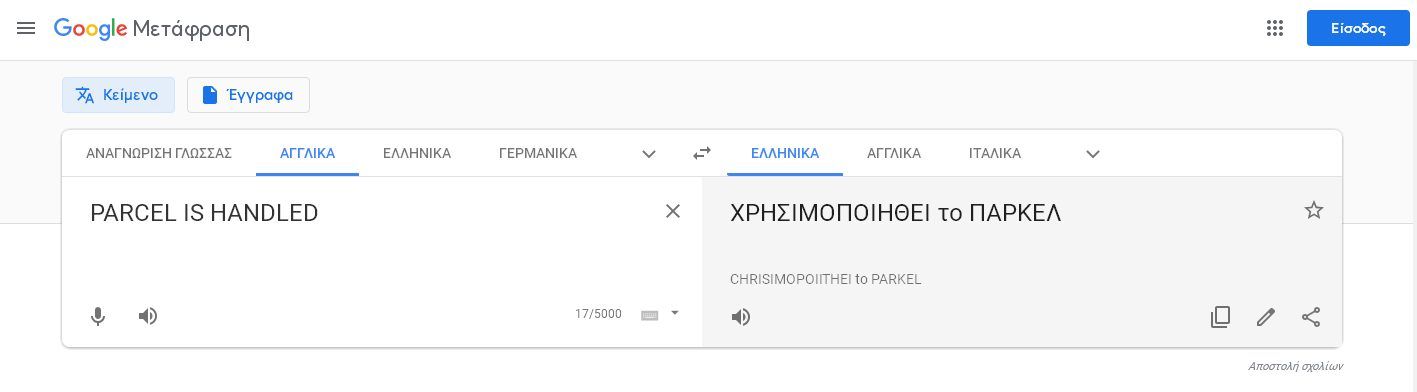1417x392 pixels.
Task: Click the source text PARCEL IS HANDLED
Action: [x=204, y=213]
